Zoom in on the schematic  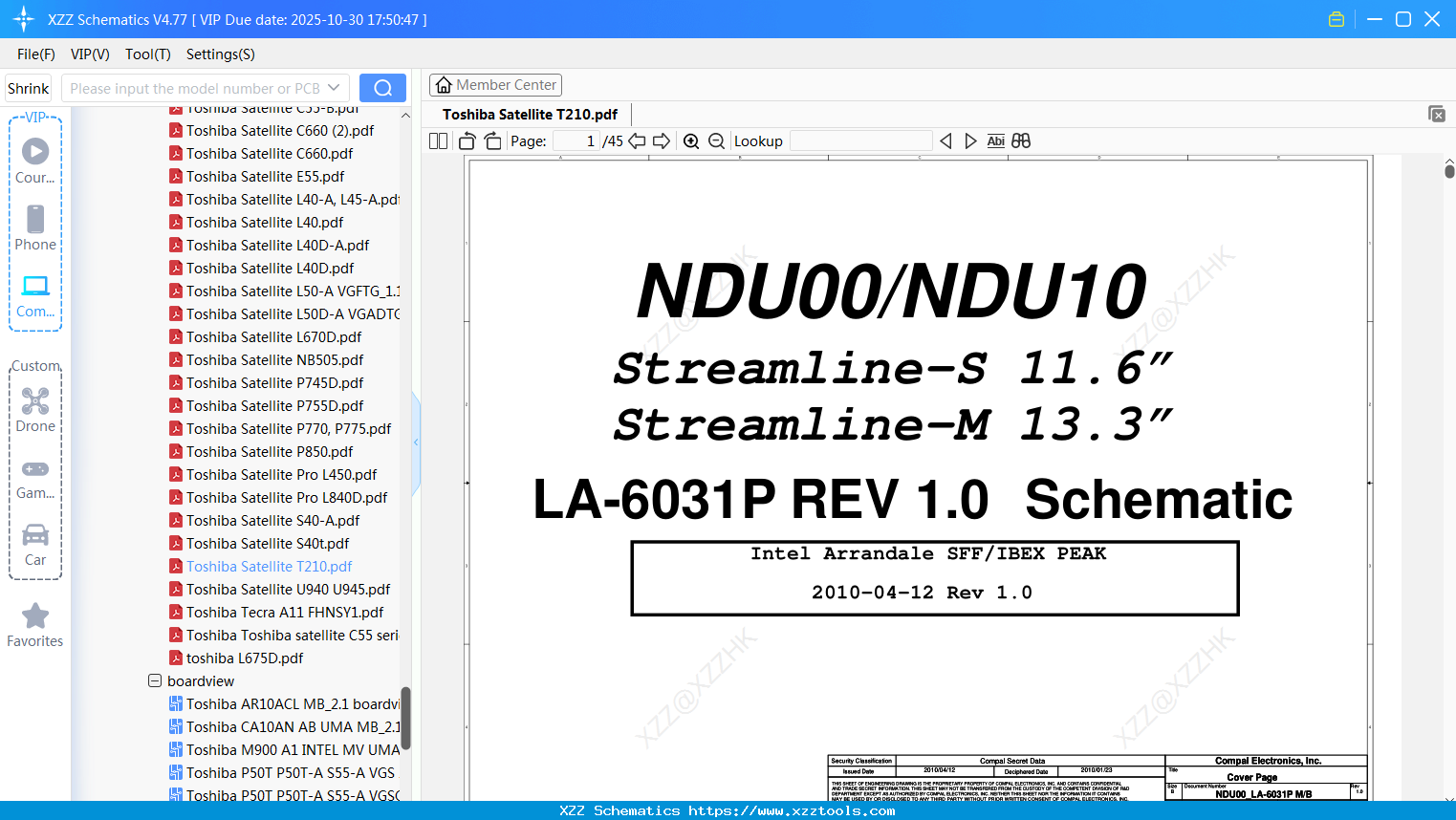click(x=691, y=141)
